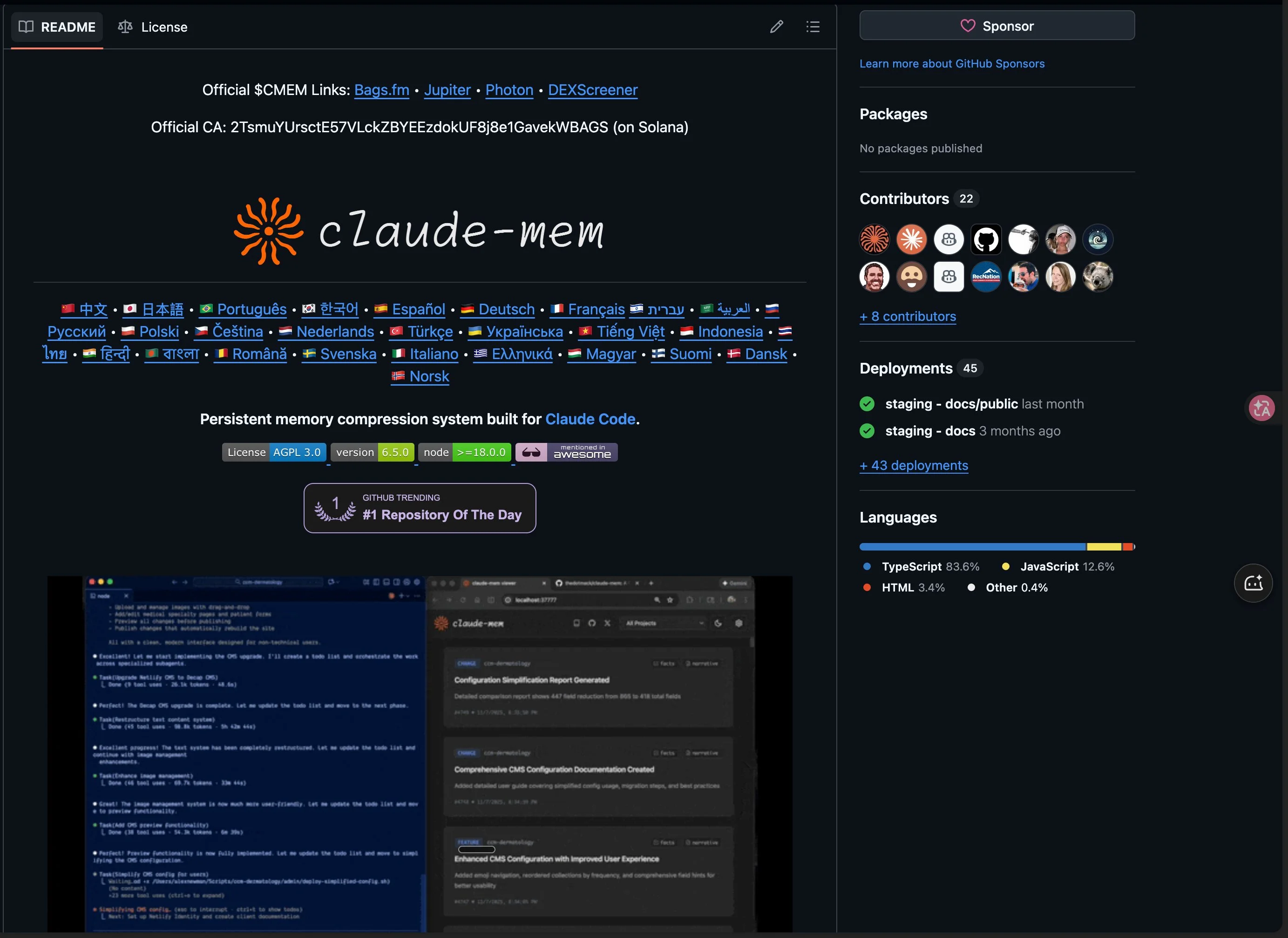Click the sunglasses 'mentioned in awesome' badge

click(x=567, y=452)
